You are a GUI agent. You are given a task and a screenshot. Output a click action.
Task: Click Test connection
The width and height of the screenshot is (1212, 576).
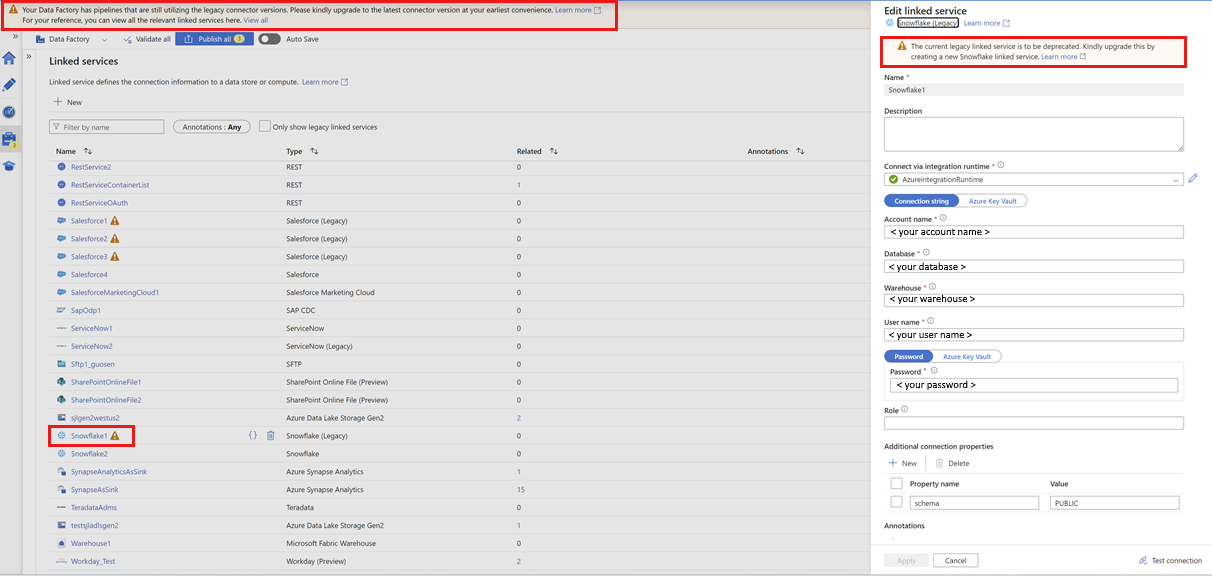tap(1170, 561)
